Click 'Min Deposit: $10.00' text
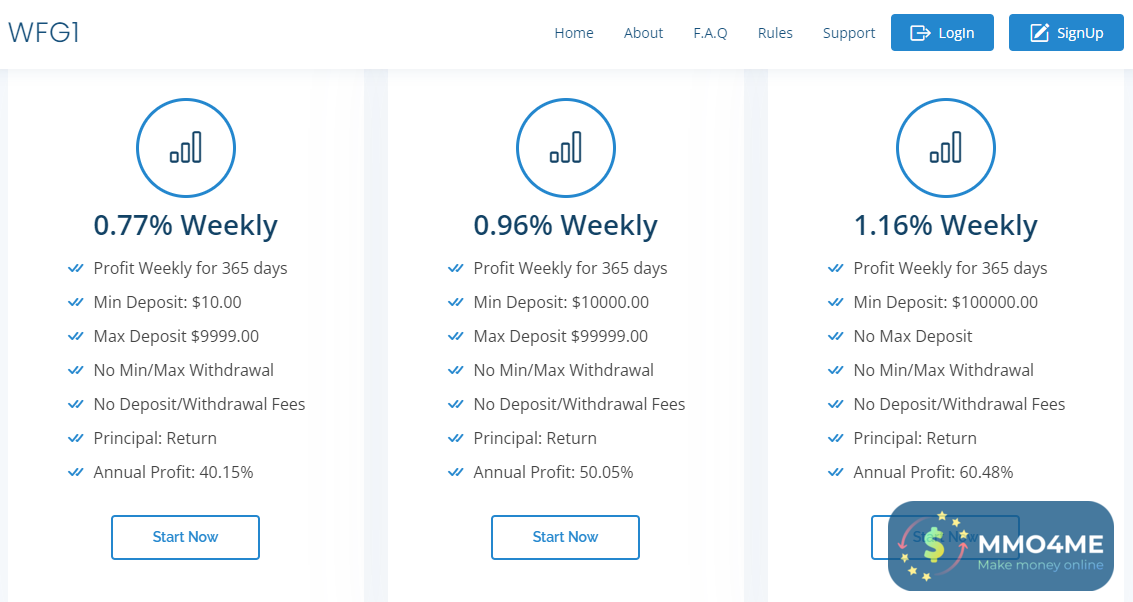Viewport: 1133px width, 602px height. click(168, 302)
